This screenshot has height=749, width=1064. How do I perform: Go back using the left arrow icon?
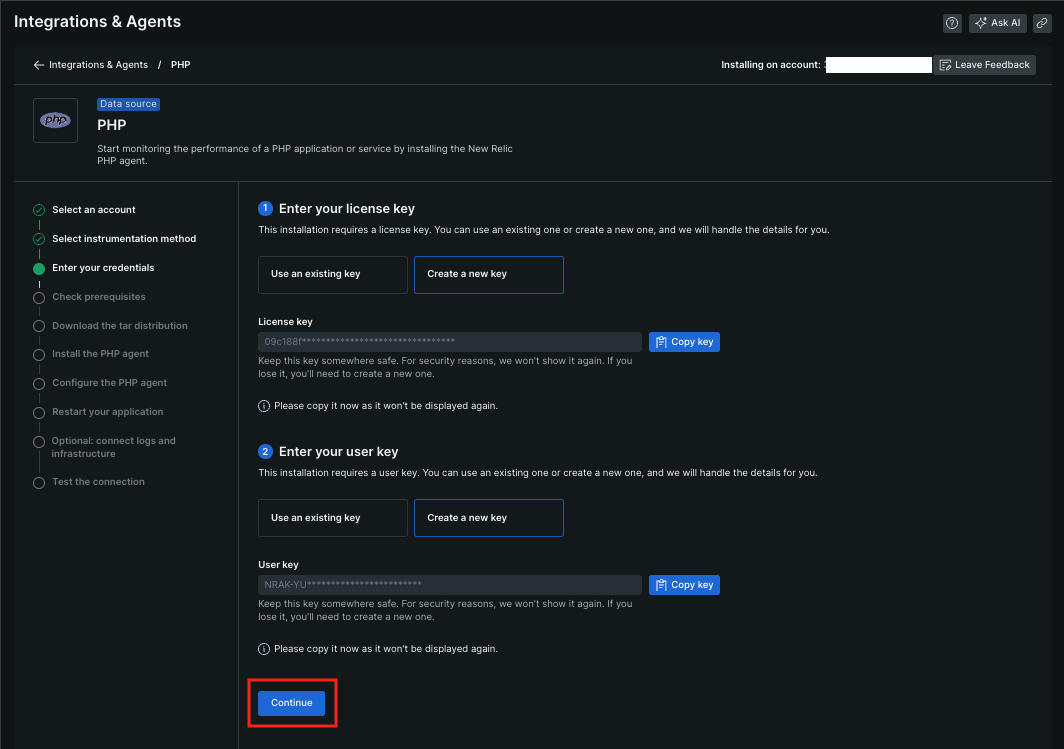[x=39, y=65]
